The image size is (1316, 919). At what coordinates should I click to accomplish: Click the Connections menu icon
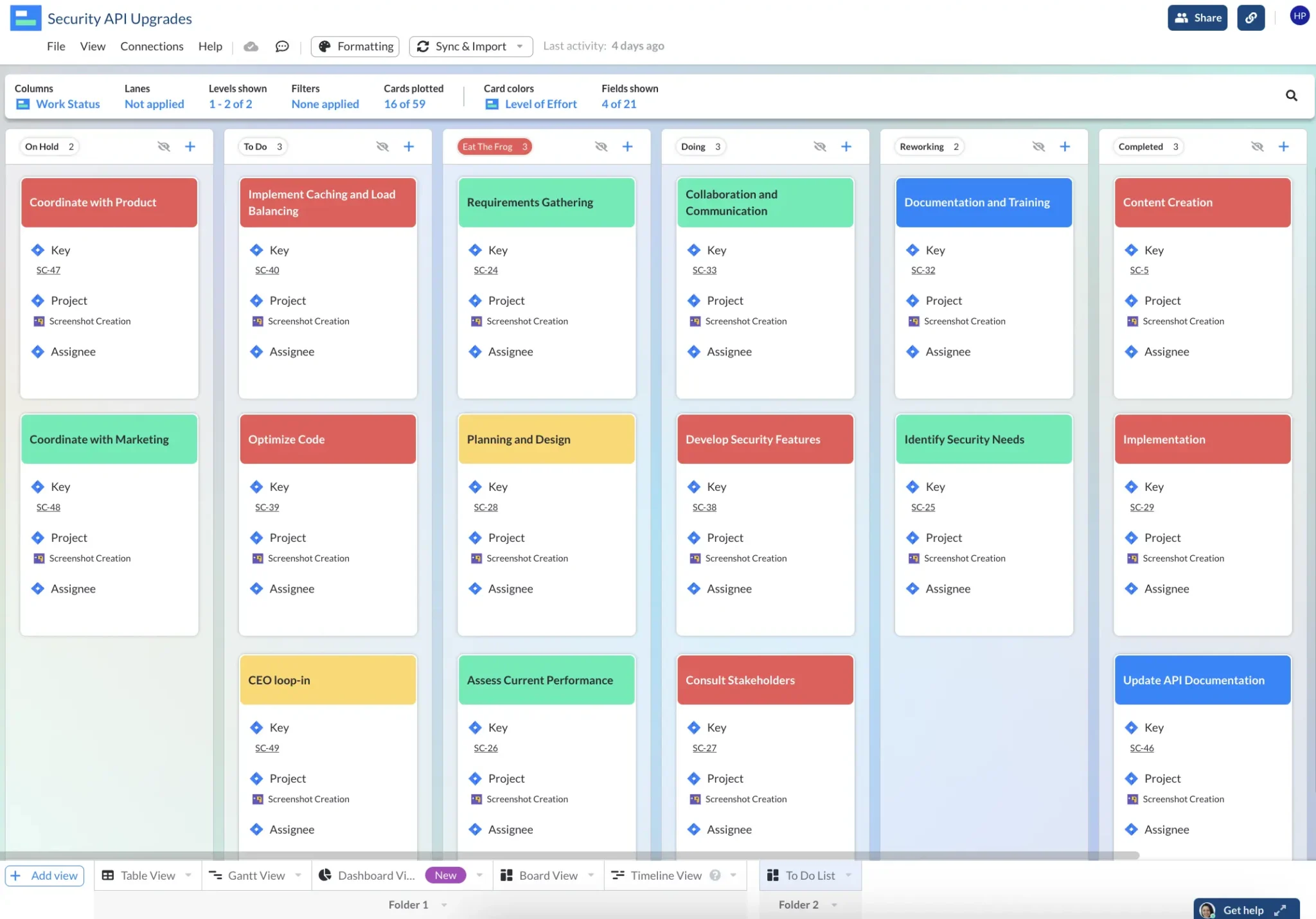click(152, 45)
